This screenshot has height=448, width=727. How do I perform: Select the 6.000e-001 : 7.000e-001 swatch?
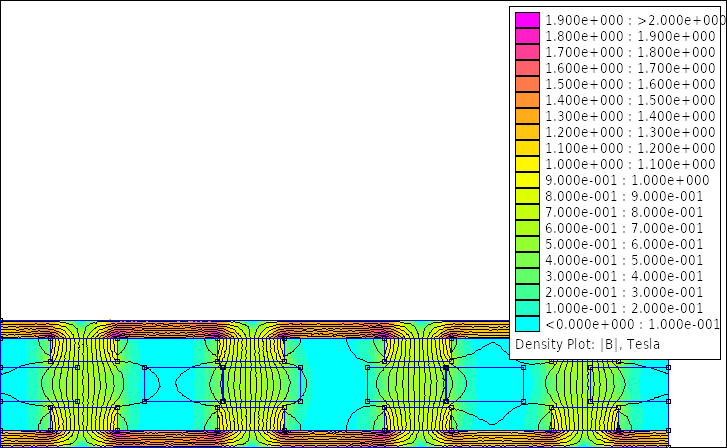point(527,228)
